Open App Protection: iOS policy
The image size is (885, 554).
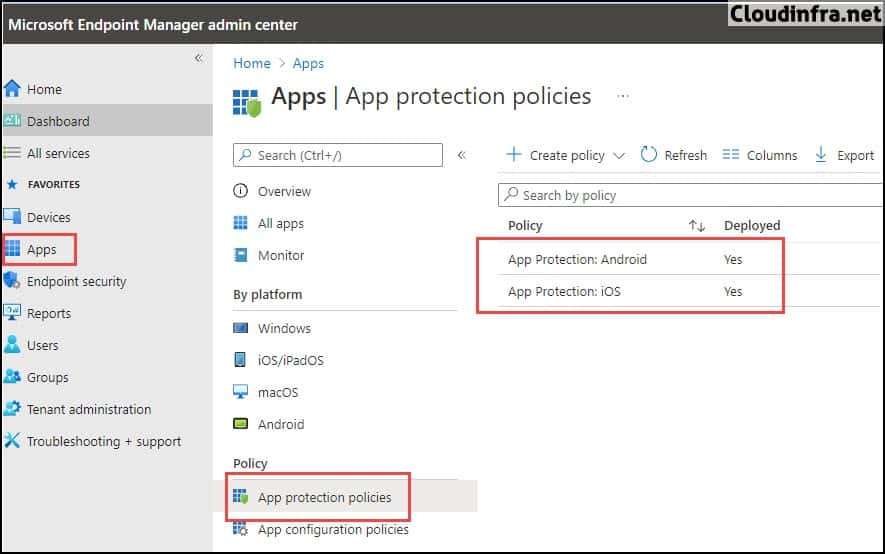(x=564, y=292)
